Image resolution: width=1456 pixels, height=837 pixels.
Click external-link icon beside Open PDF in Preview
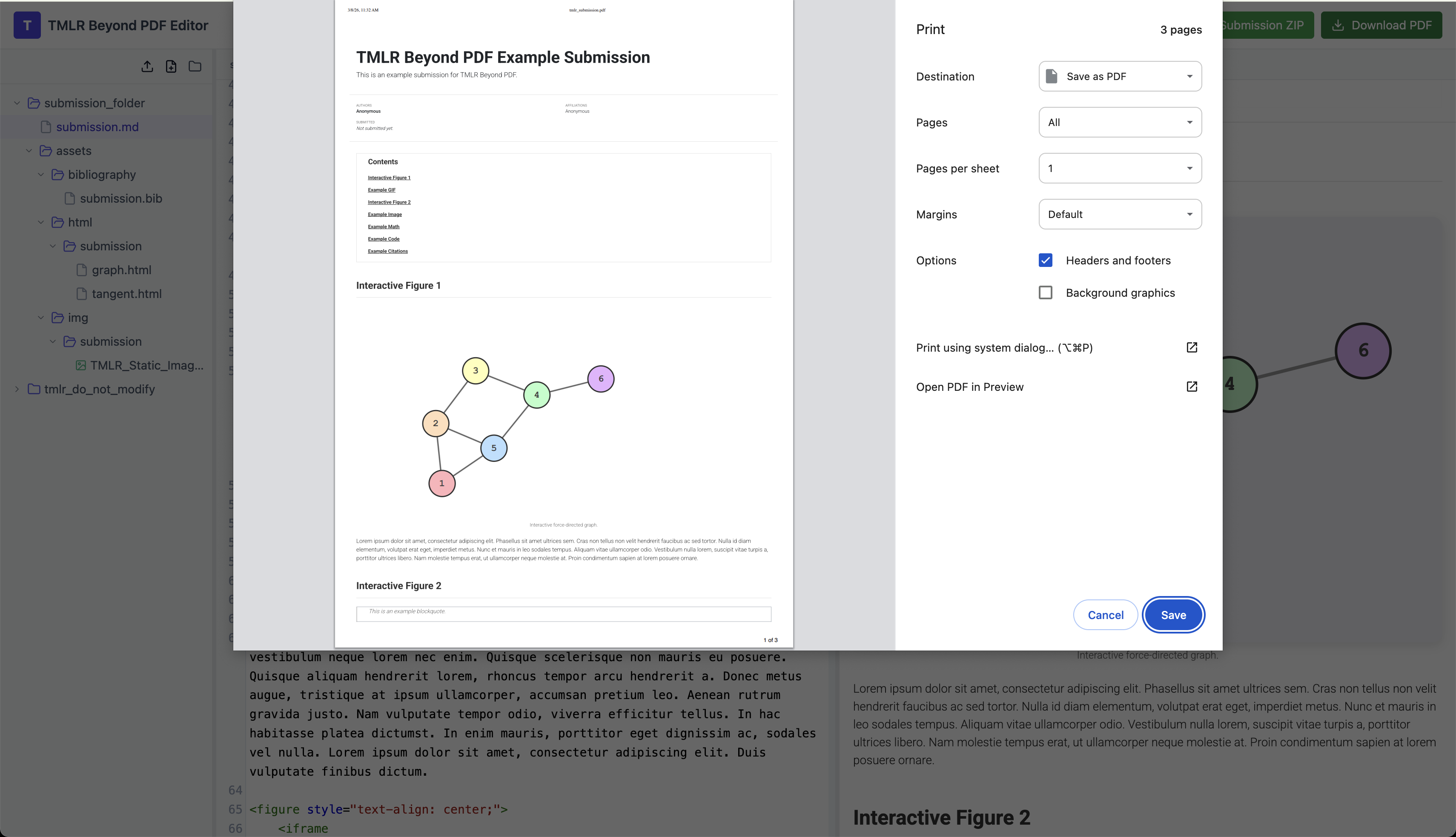point(1192,386)
